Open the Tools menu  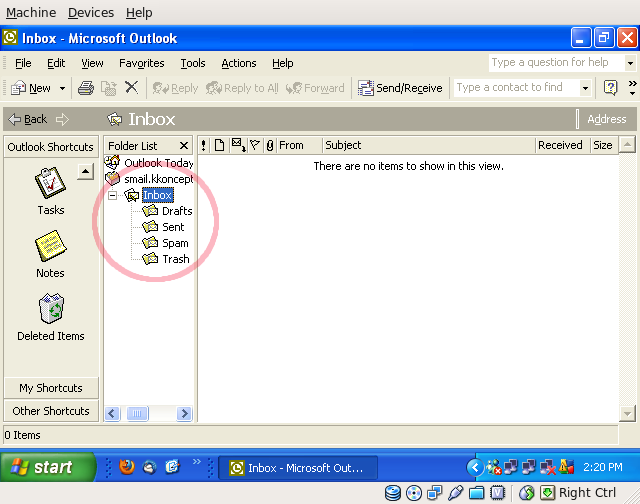[193, 63]
